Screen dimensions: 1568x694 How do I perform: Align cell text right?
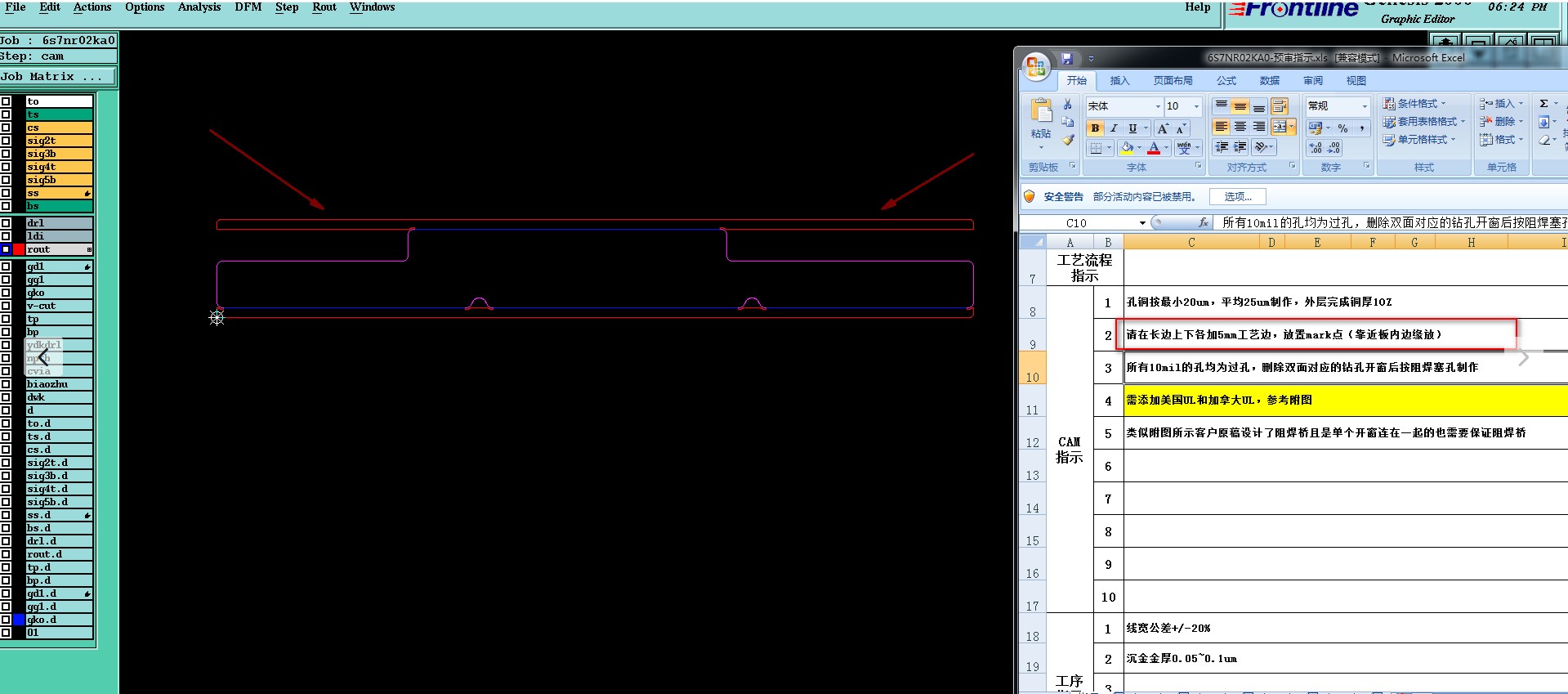[1259, 127]
